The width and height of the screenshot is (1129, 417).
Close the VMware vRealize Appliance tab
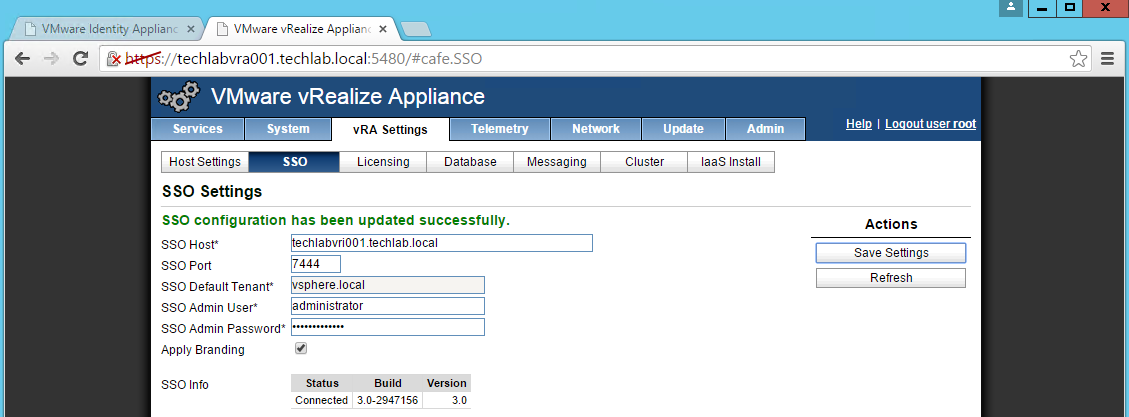383,29
